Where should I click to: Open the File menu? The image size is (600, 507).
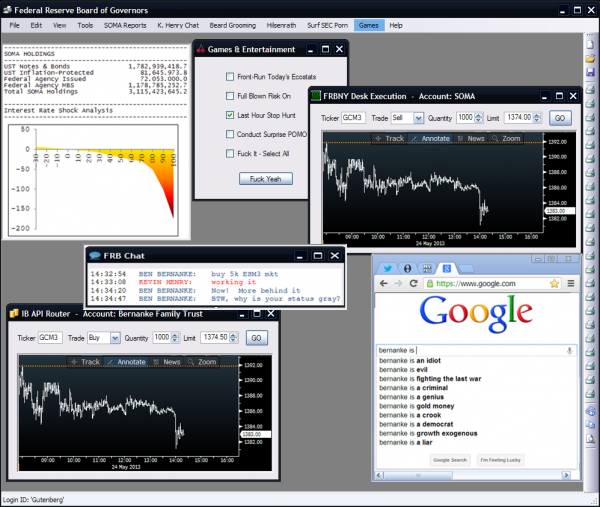pyautogui.click(x=15, y=25)
